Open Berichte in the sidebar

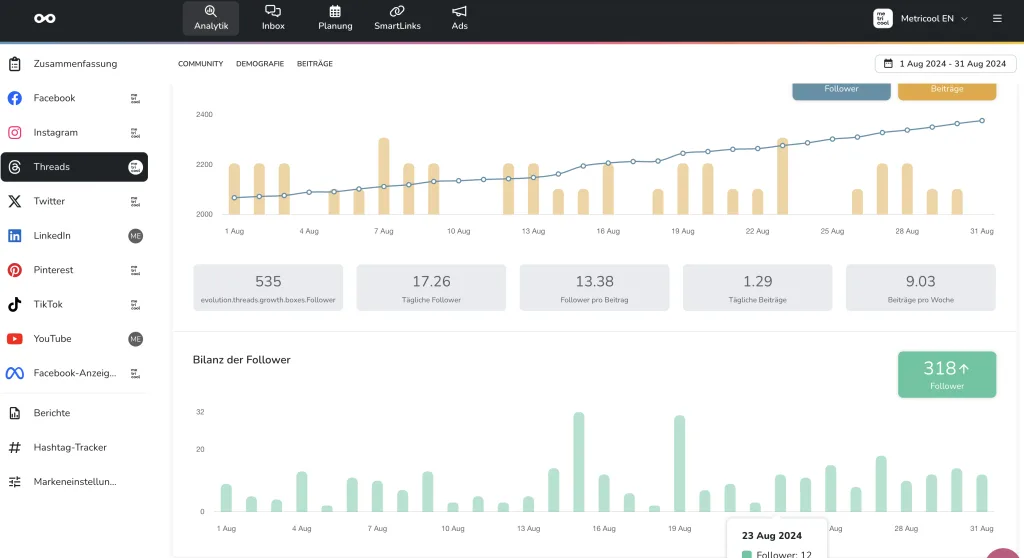pos(52,413)
